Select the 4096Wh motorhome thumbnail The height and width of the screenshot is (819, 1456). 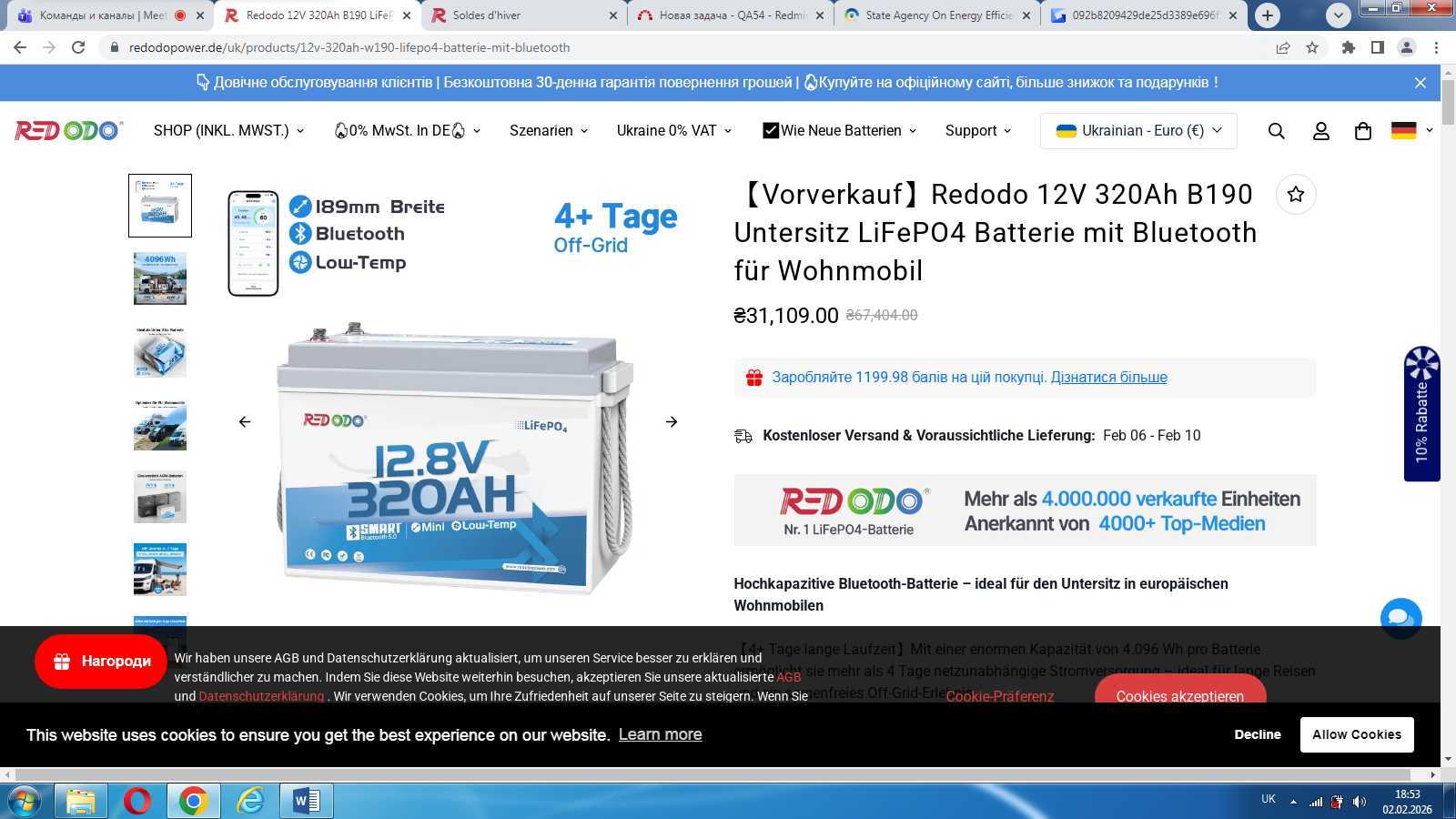[160, 278]
